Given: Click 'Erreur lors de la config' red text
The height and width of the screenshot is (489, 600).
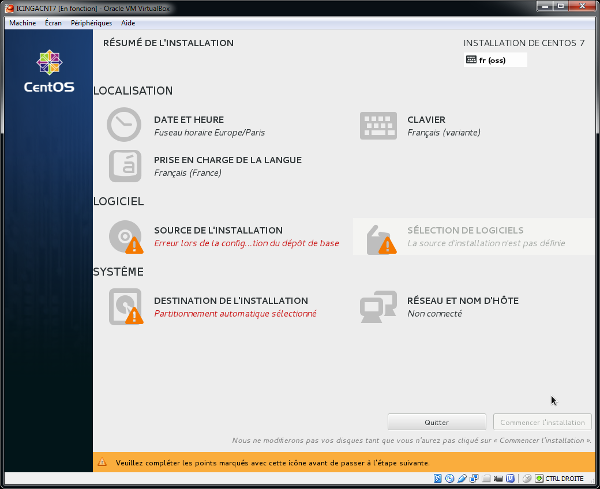Looking at the screenshot, I should [246, 243].
